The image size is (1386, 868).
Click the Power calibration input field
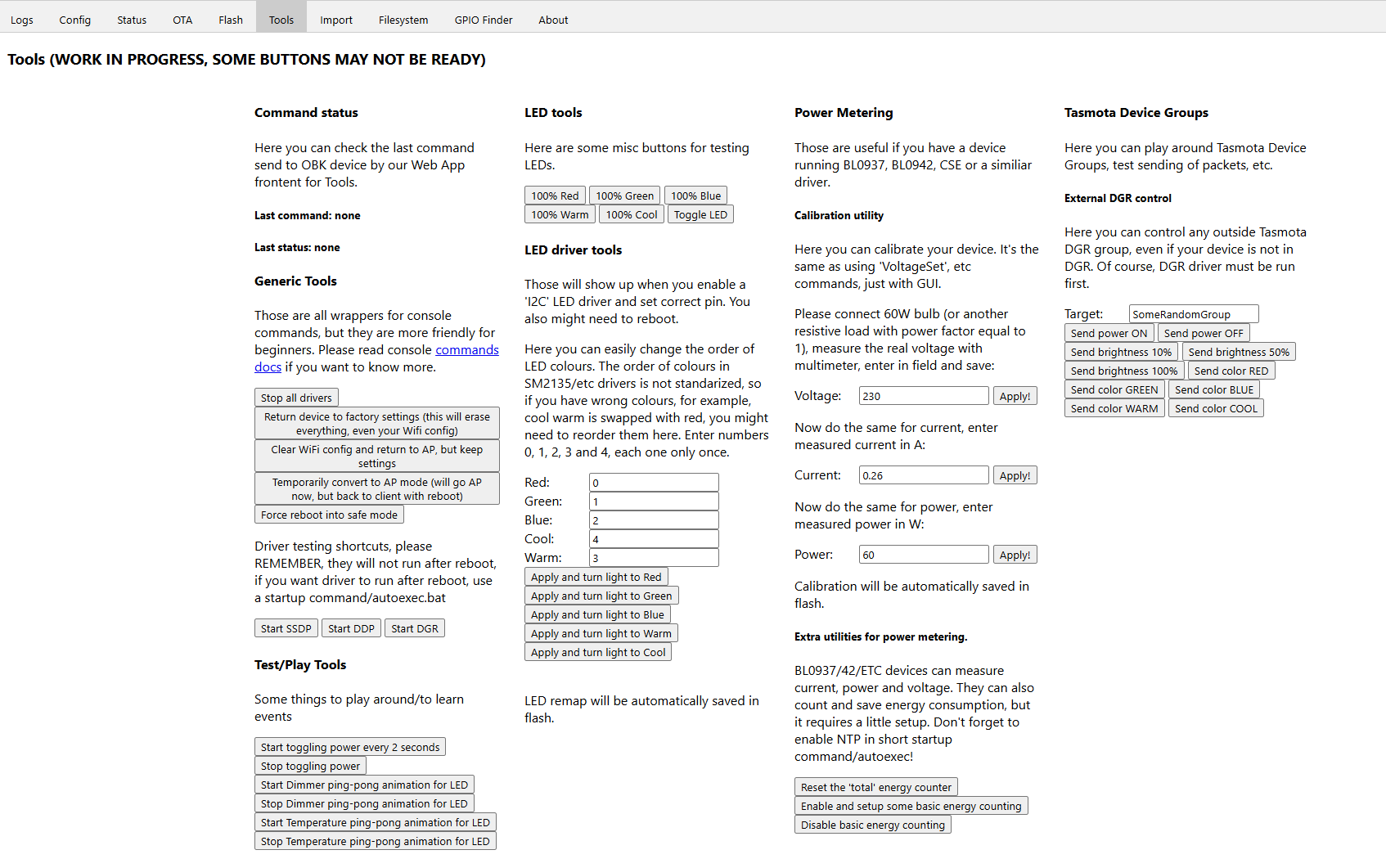pos(924,555)
